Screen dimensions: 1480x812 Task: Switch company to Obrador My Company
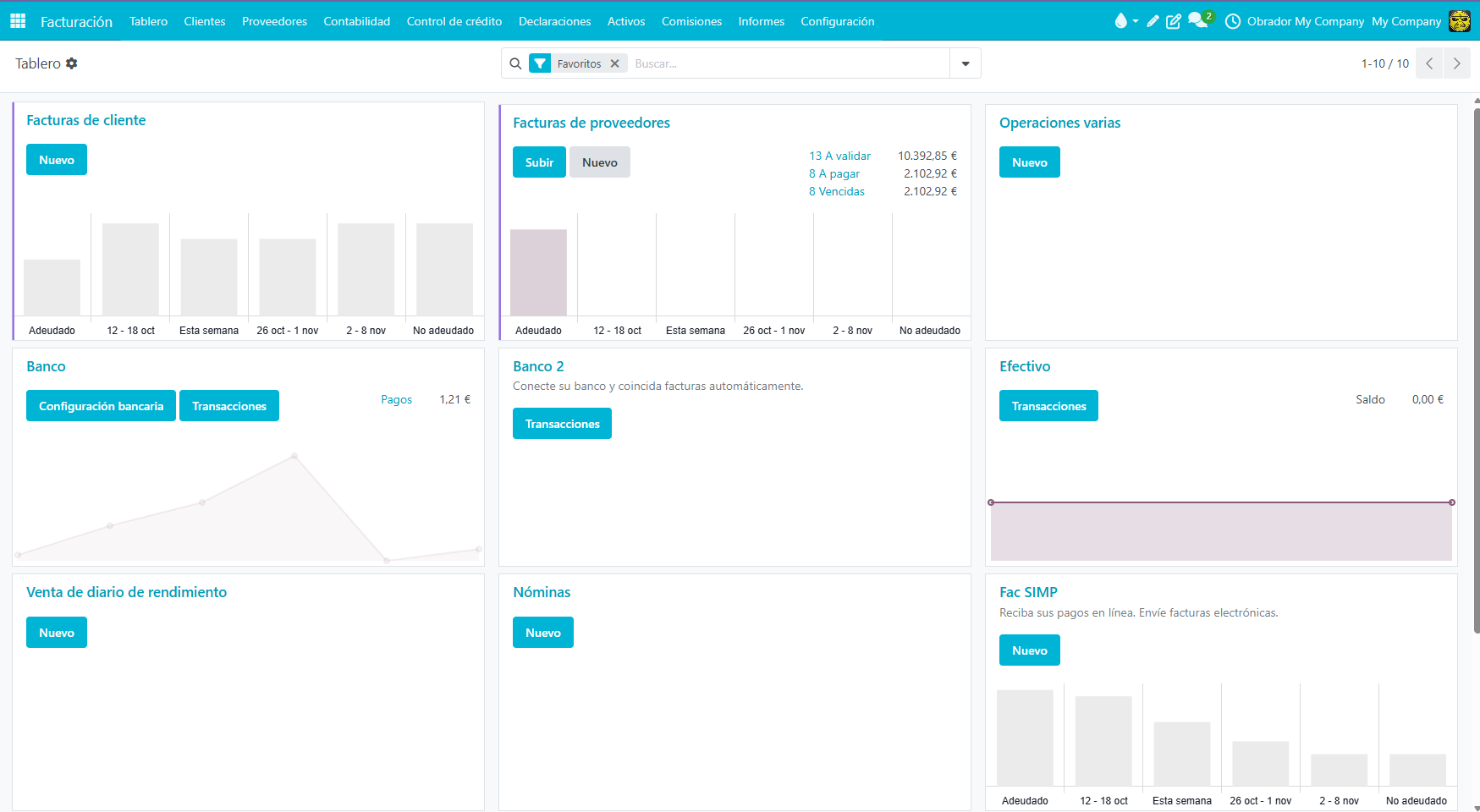1305,21
